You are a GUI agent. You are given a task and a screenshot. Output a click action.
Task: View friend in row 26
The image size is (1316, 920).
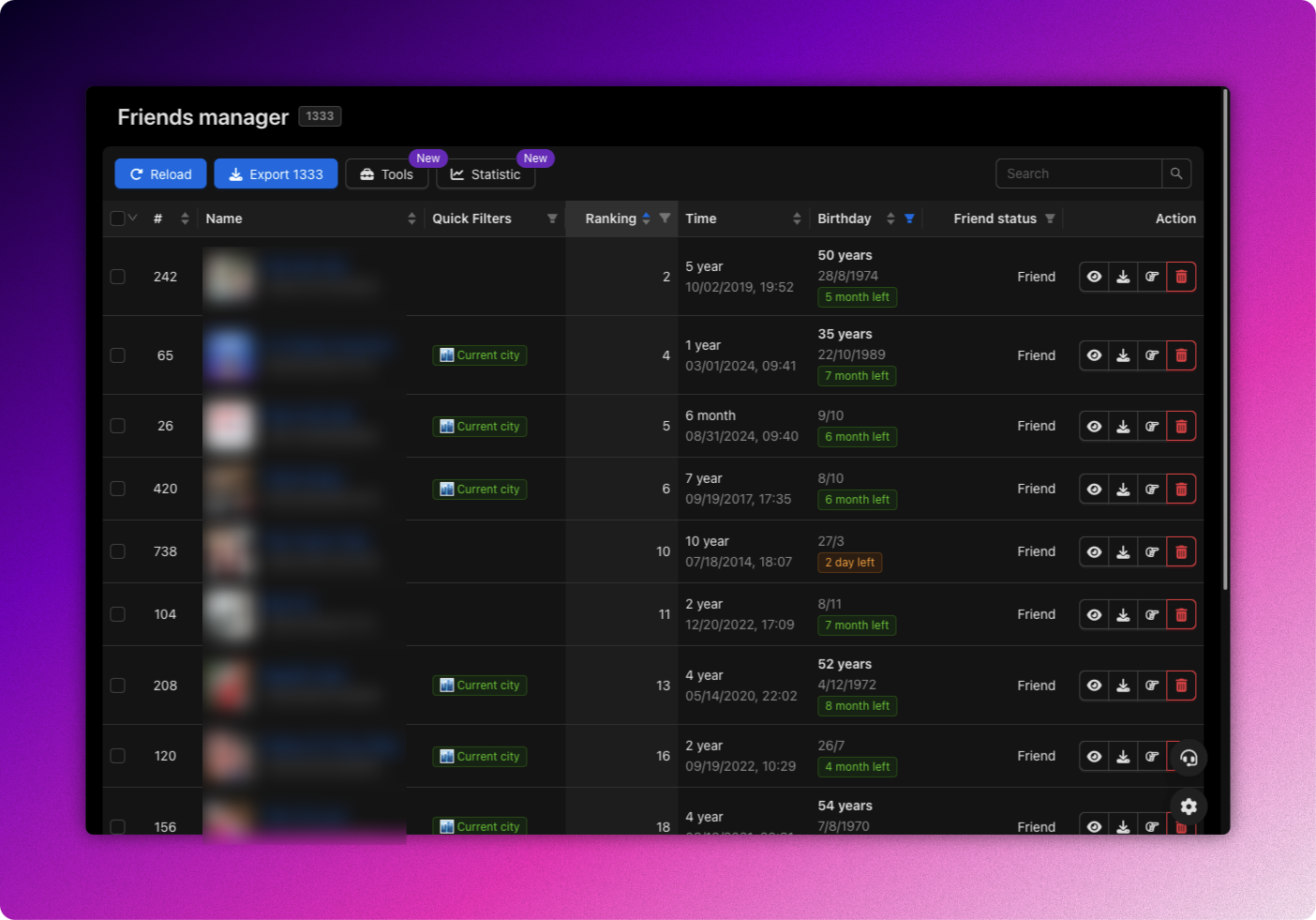(1094, 426)
